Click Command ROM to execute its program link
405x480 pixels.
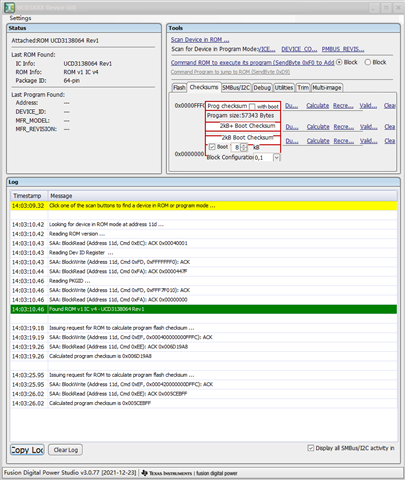click(x=252, y=62)
